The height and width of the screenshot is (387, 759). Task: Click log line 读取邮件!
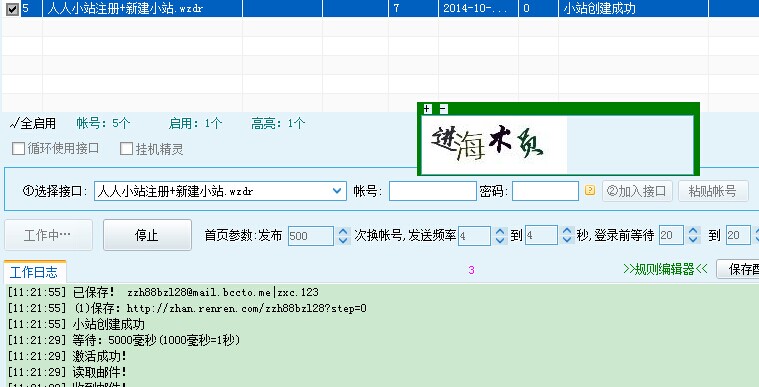[x=67, y=372]
